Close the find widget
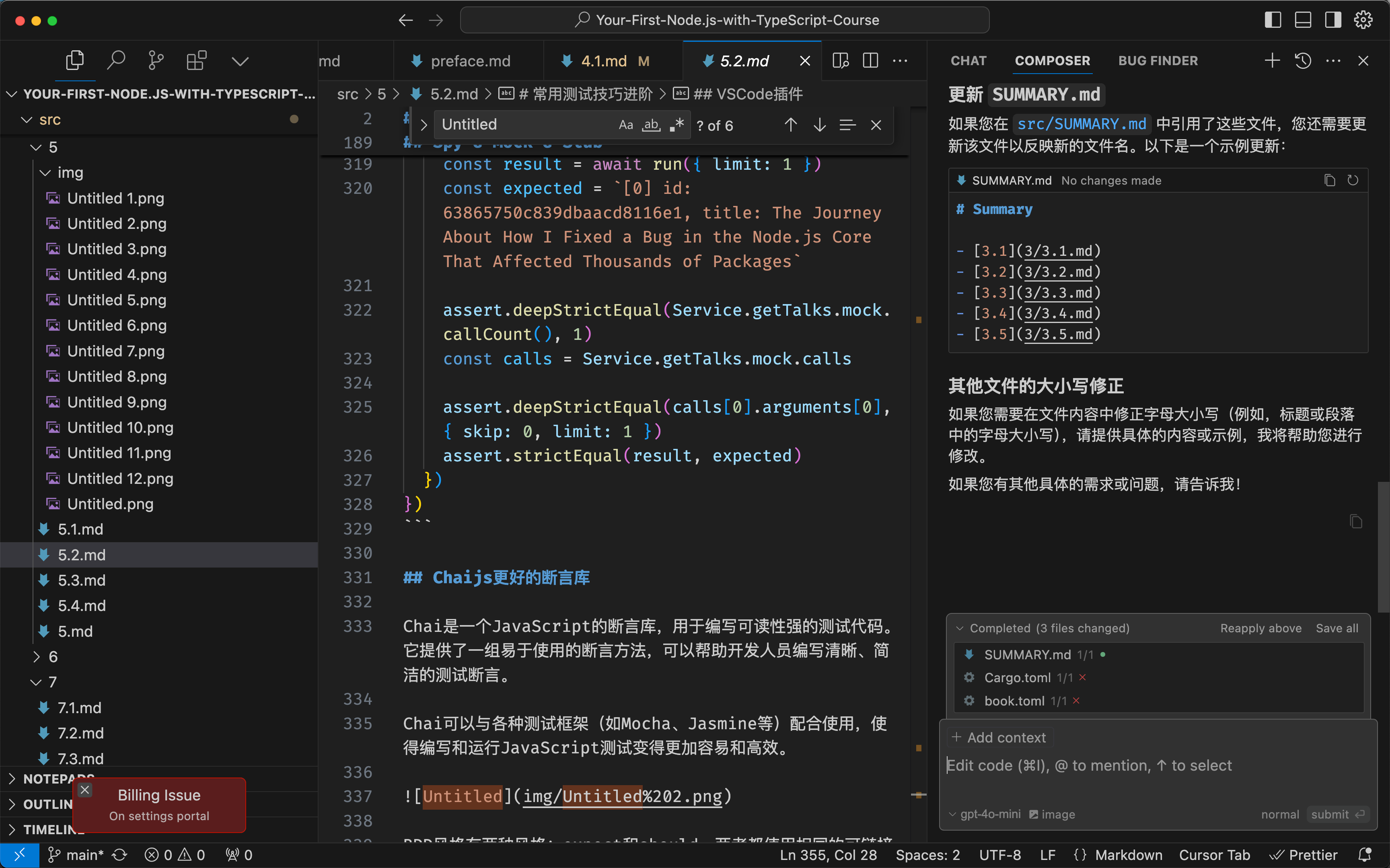1390x868 pixels. (876, 125)
